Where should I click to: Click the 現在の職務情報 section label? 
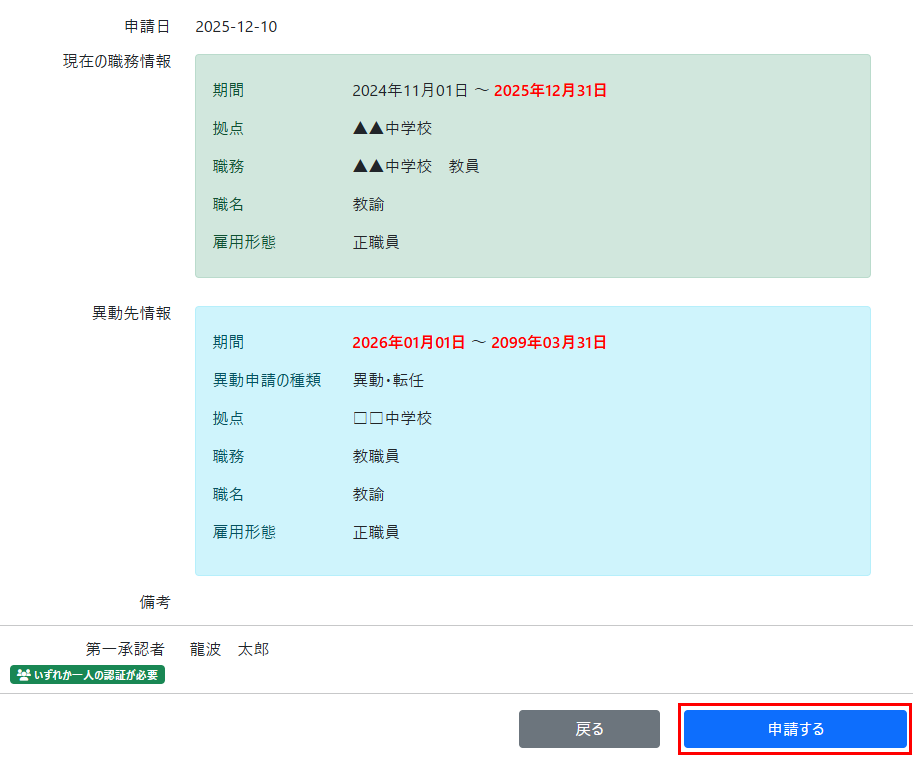(117, 61)
